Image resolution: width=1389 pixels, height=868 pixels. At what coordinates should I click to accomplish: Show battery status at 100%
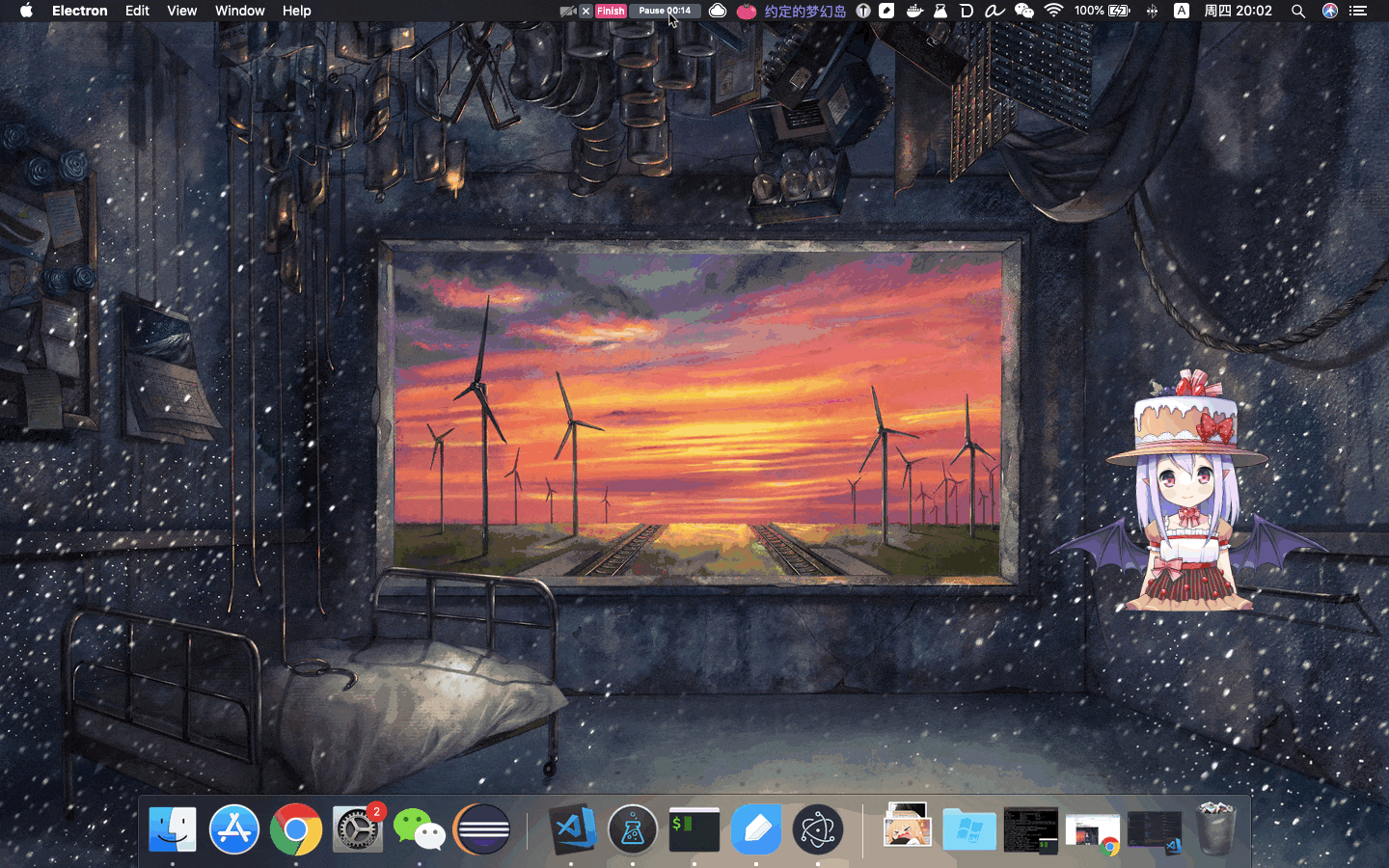click(x=1103, y=11)
